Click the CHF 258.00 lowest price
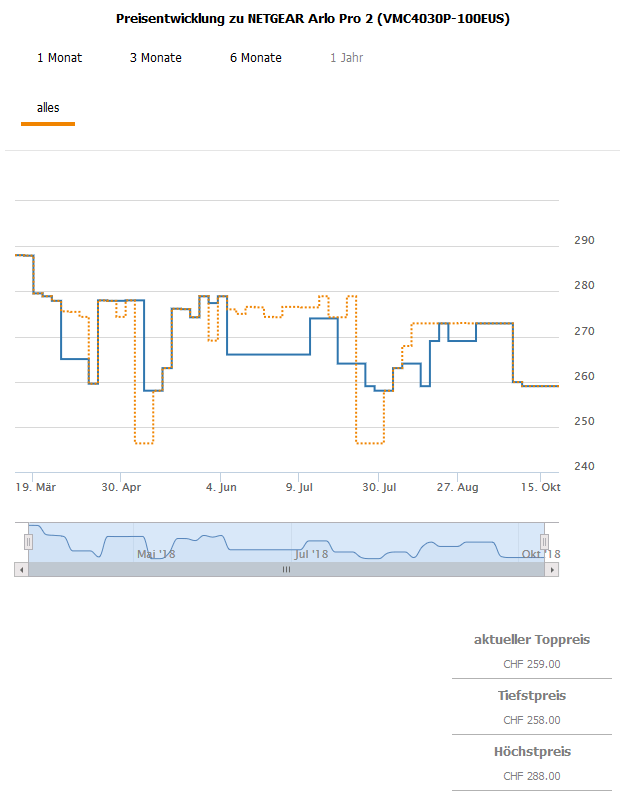 coord(532,721)
